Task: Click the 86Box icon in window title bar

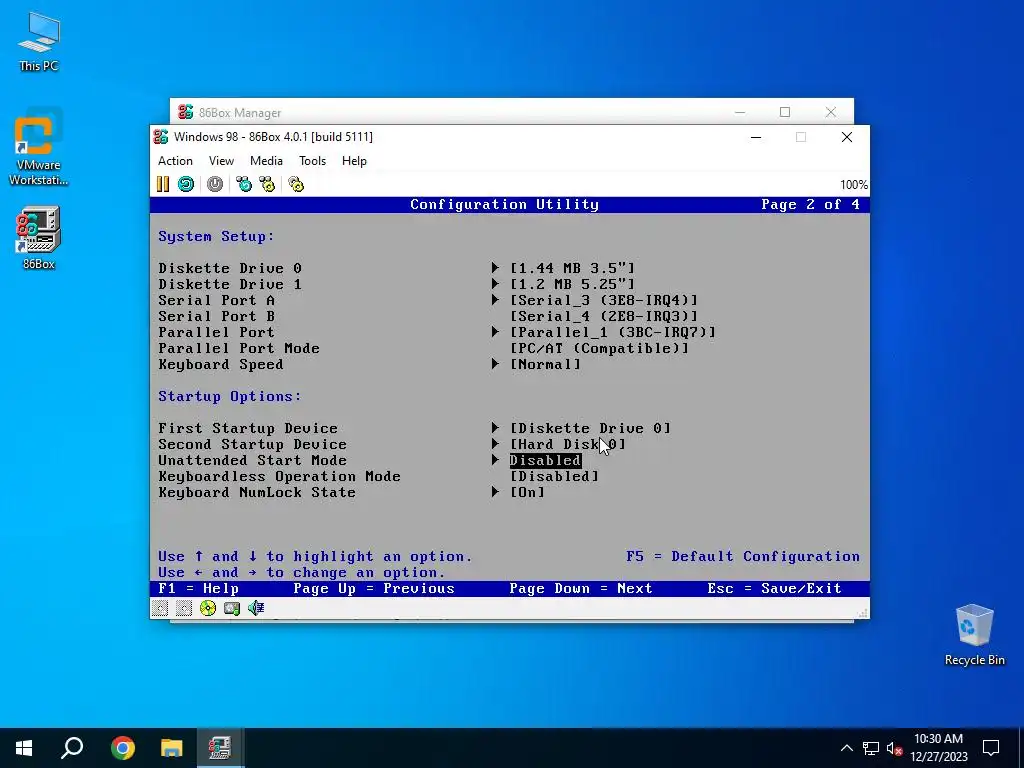Action: [161, 136]
